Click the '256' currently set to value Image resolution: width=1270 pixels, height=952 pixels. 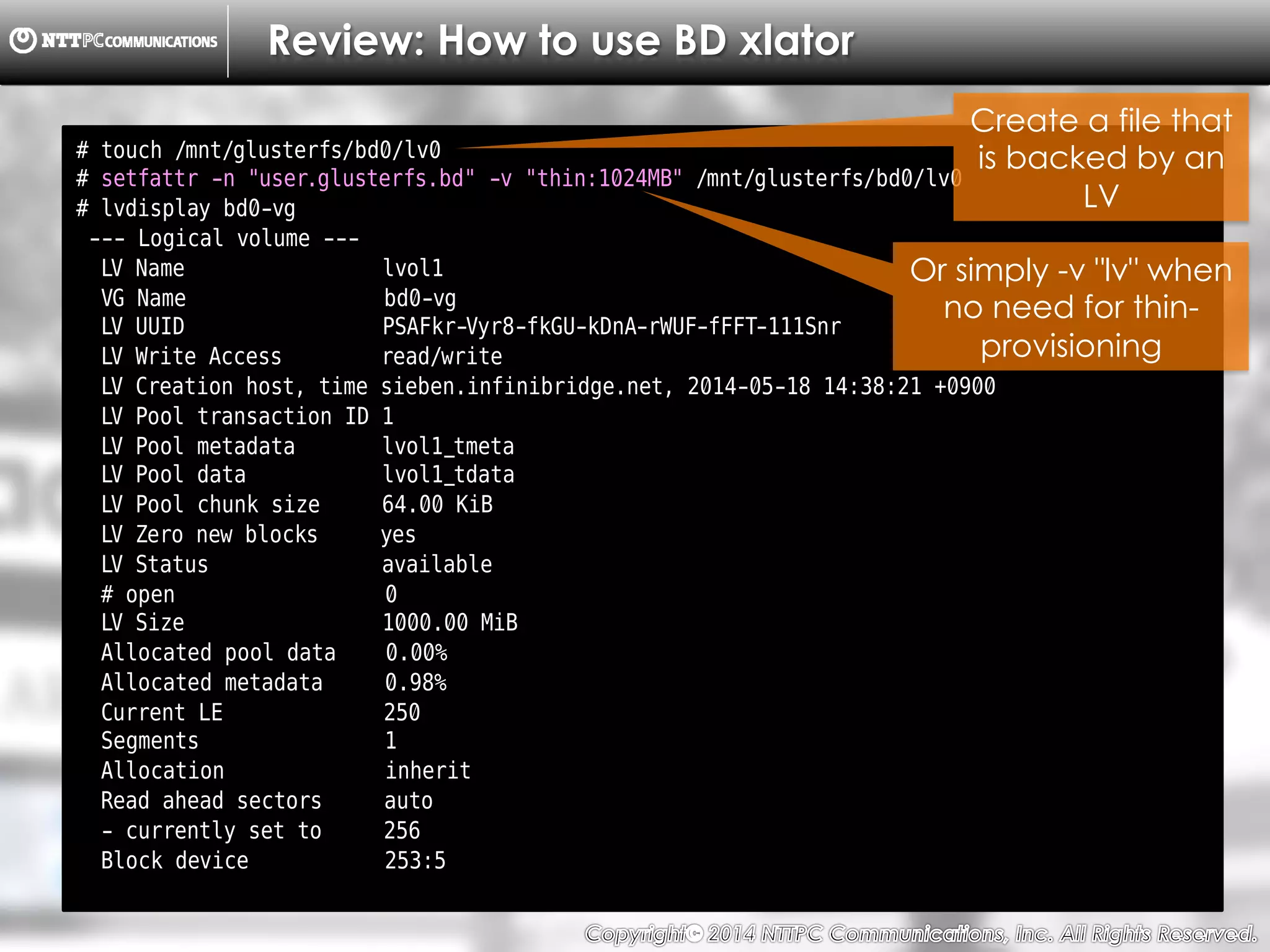pyautogui.click(x=402, y=831)
